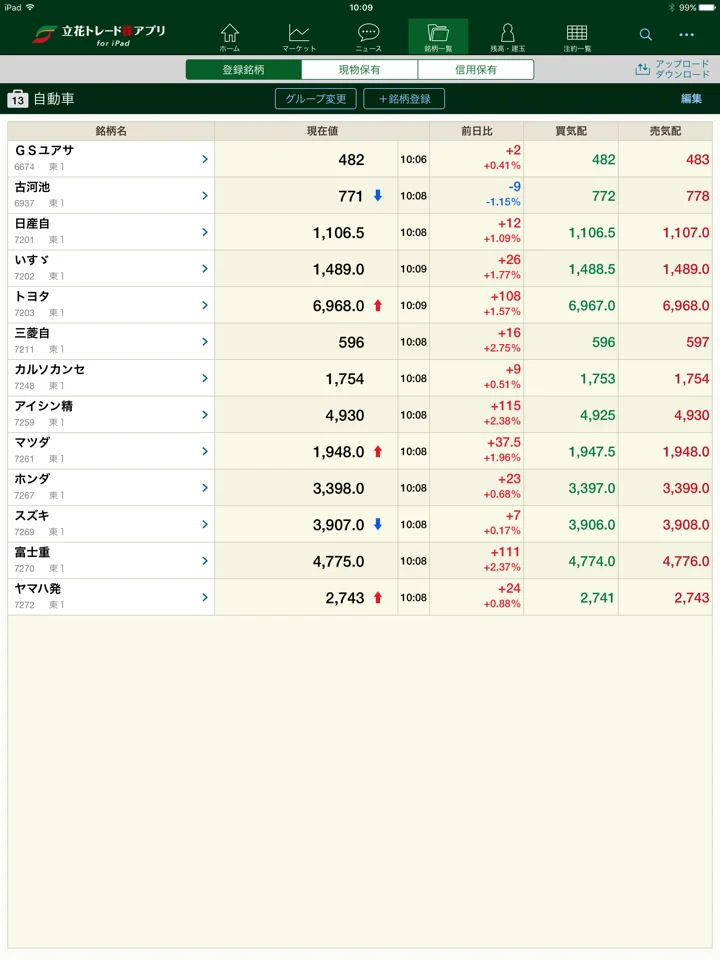Open the three-dots more menu
Viewport: 720px width, 960px height.
(x=686, y=34)
